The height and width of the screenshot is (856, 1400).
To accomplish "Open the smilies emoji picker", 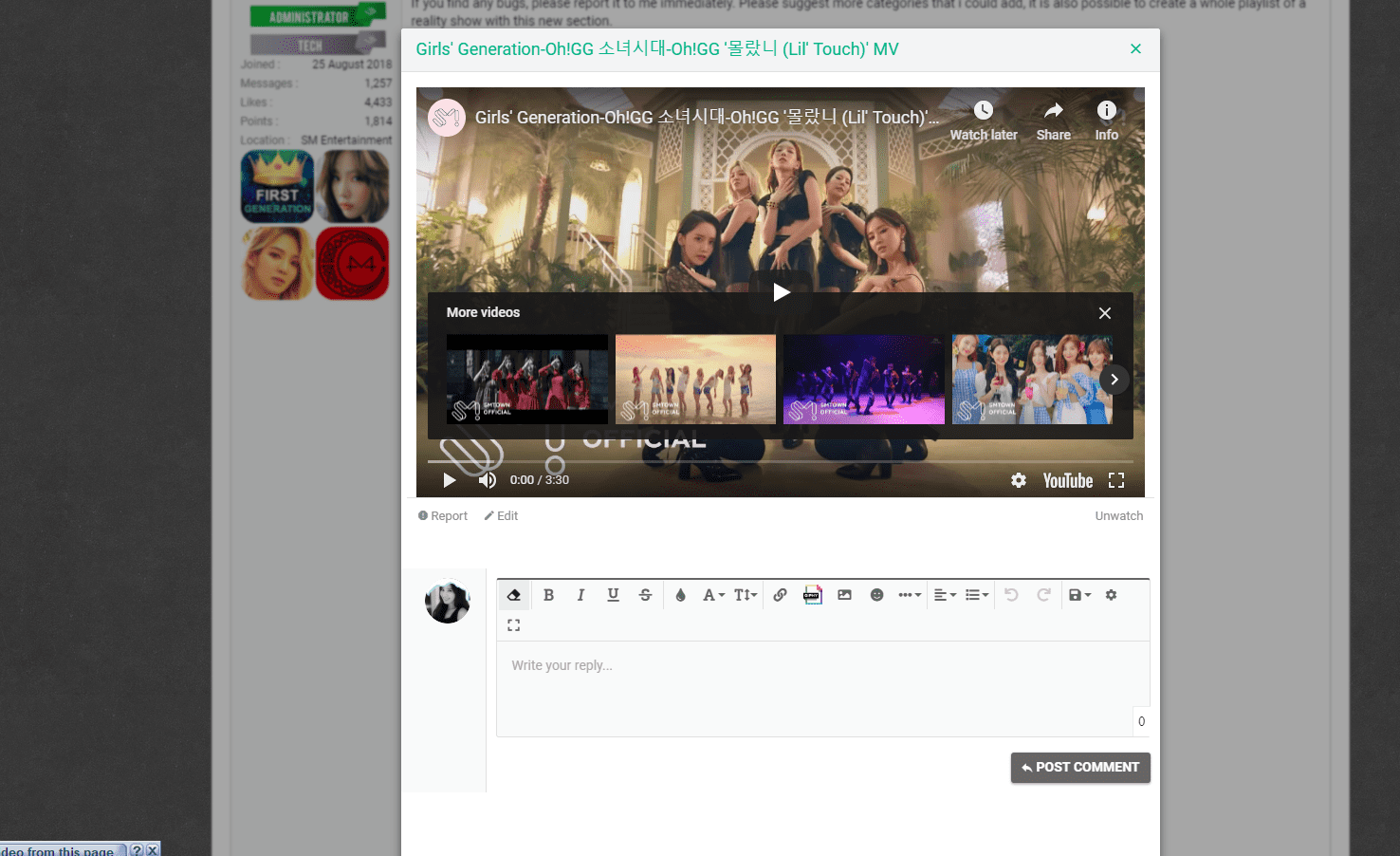I will [876, 595].
